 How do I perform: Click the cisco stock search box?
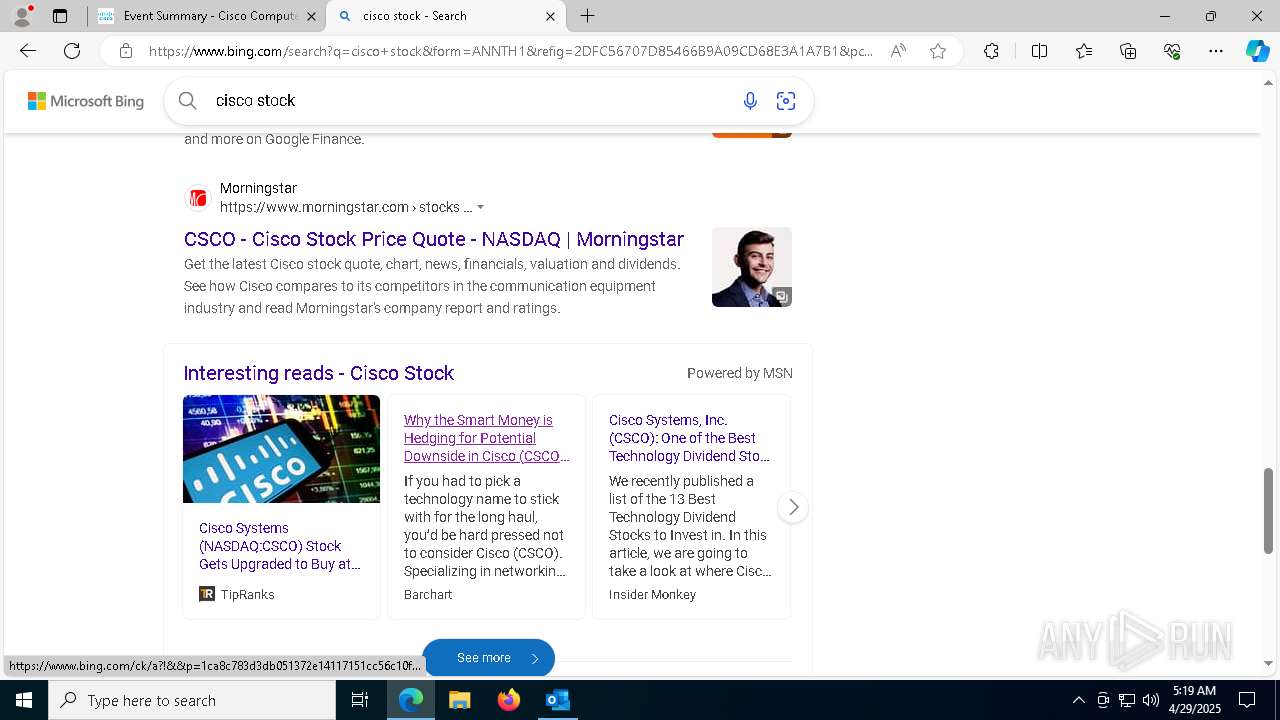point(470,100)
